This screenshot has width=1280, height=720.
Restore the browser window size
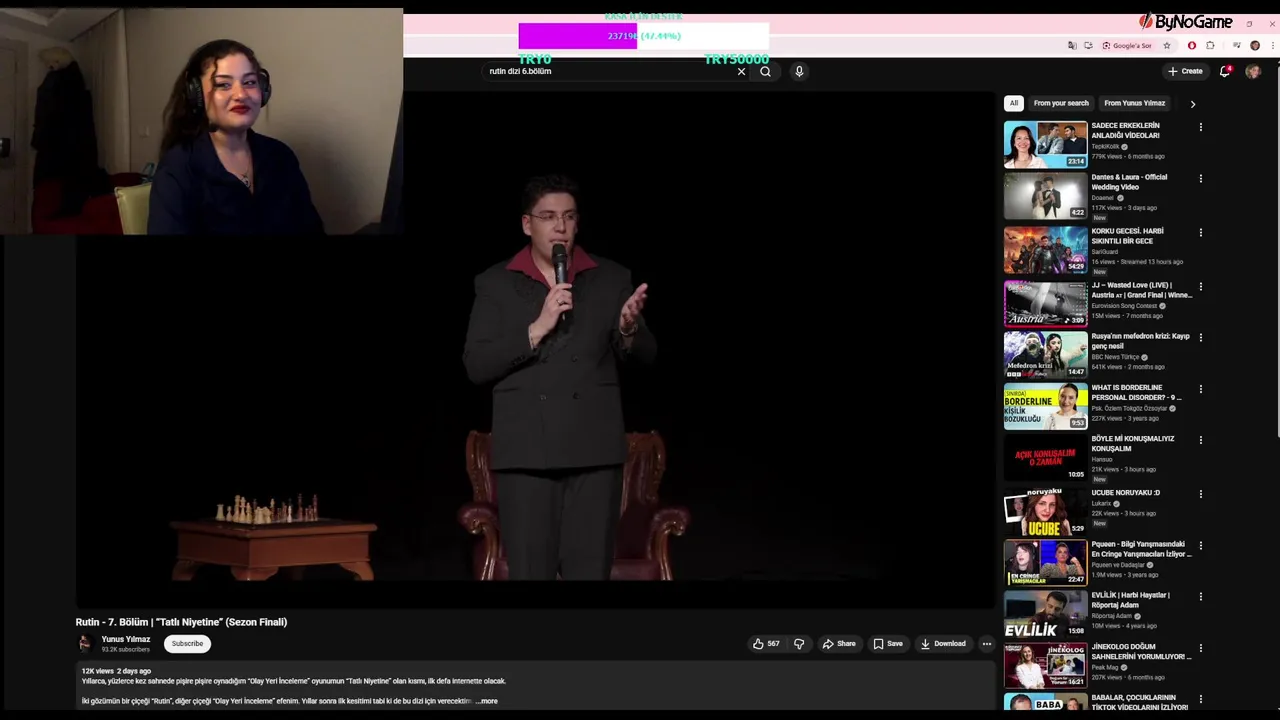[1249, 23]
